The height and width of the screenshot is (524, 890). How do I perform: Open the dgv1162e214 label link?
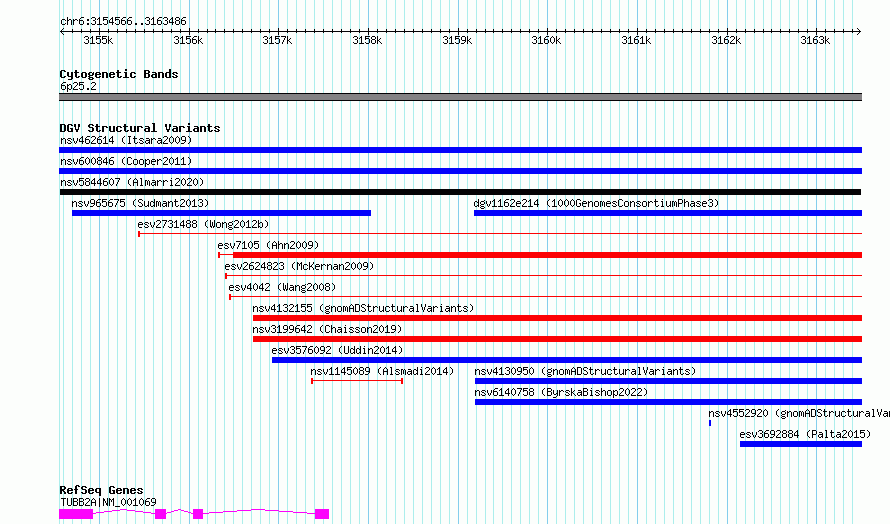(x=596, y=203)
